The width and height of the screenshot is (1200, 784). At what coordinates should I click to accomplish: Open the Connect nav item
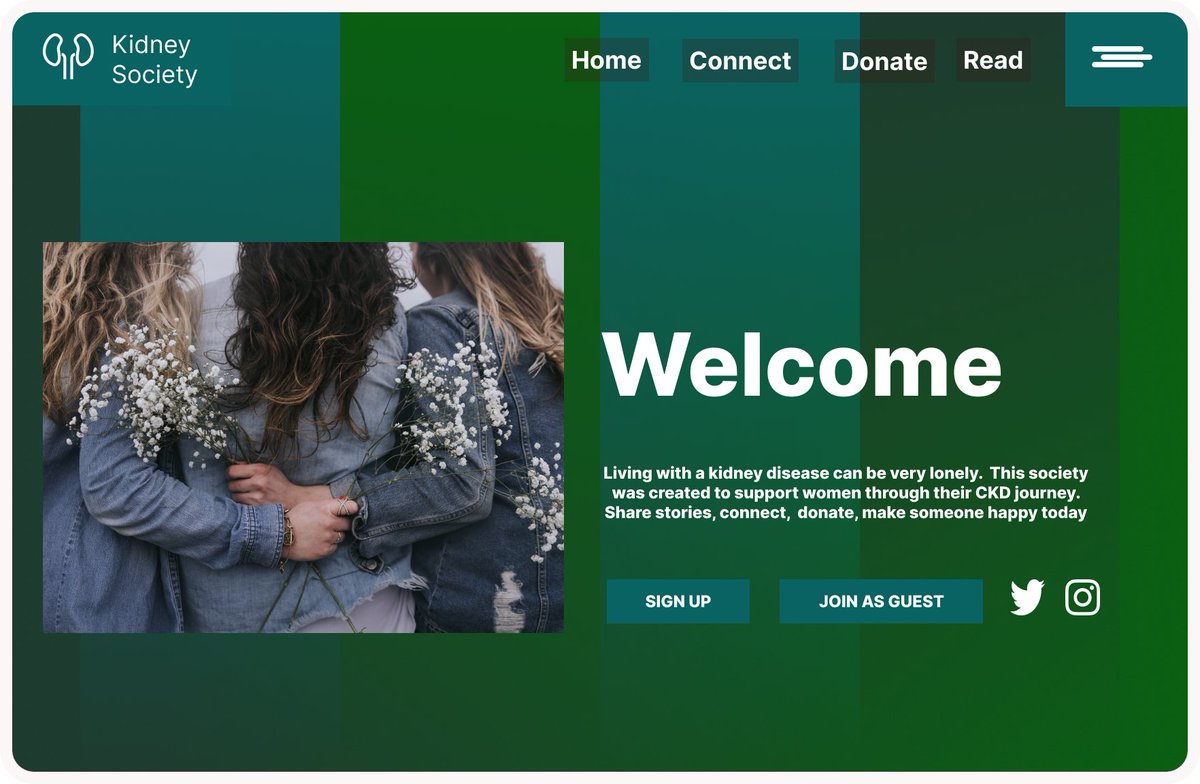[x=740, y=61]
